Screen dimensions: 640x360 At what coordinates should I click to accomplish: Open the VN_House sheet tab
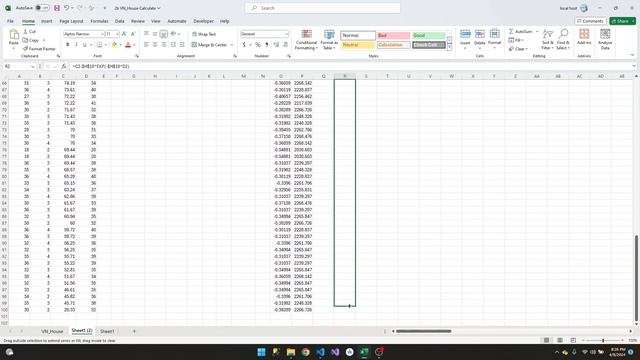(52, 331)
